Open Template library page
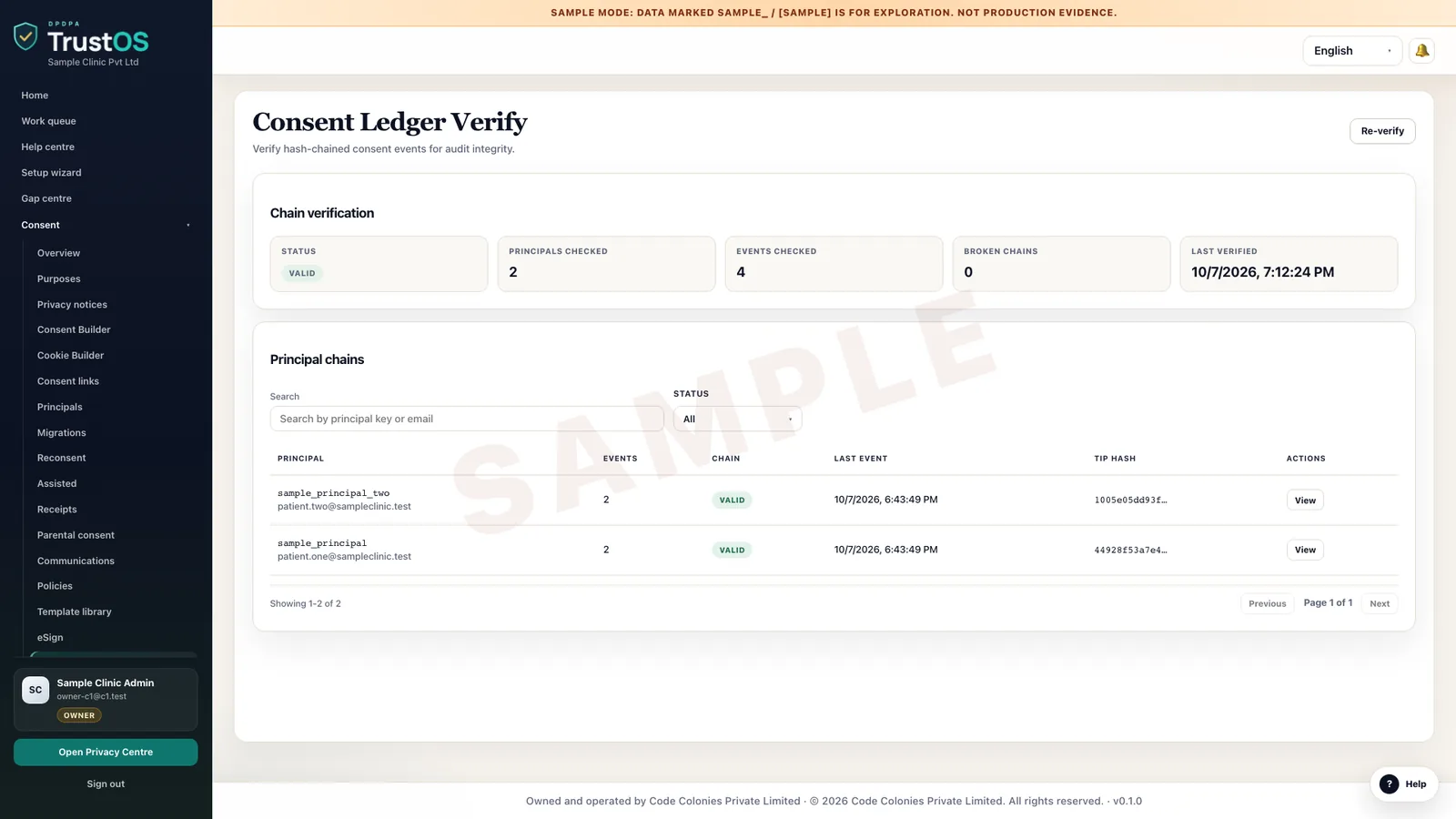The width and height of the screenshot is (1456, 819). pyautogui.click(x=74, y=612)
